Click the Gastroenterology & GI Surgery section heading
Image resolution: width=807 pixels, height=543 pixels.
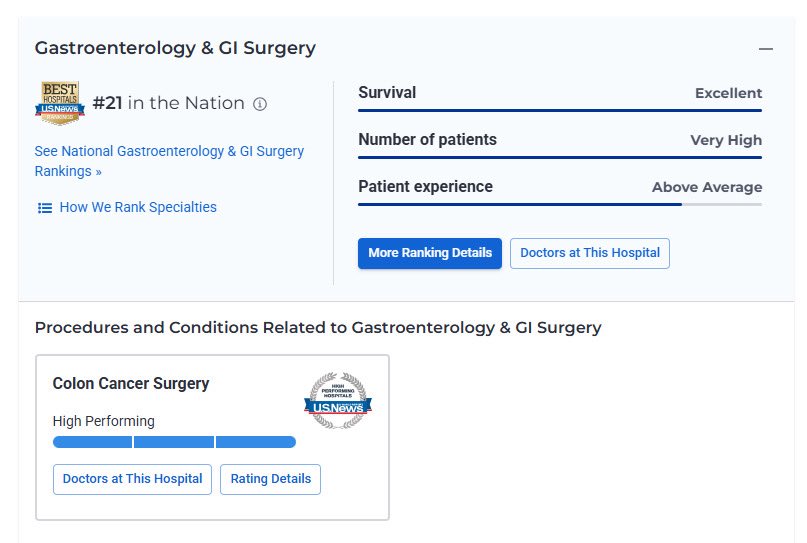click(x=175, y=48)
